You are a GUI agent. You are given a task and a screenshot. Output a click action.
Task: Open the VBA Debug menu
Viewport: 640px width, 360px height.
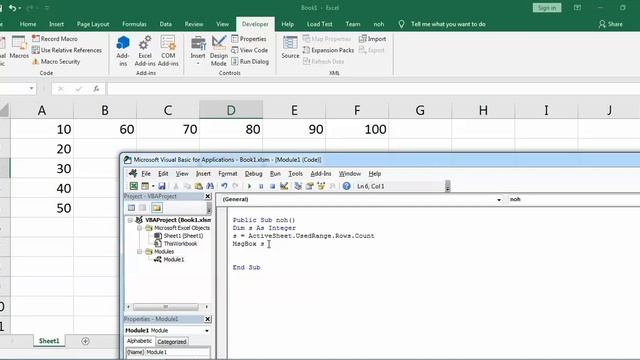[x=253, y=173]
